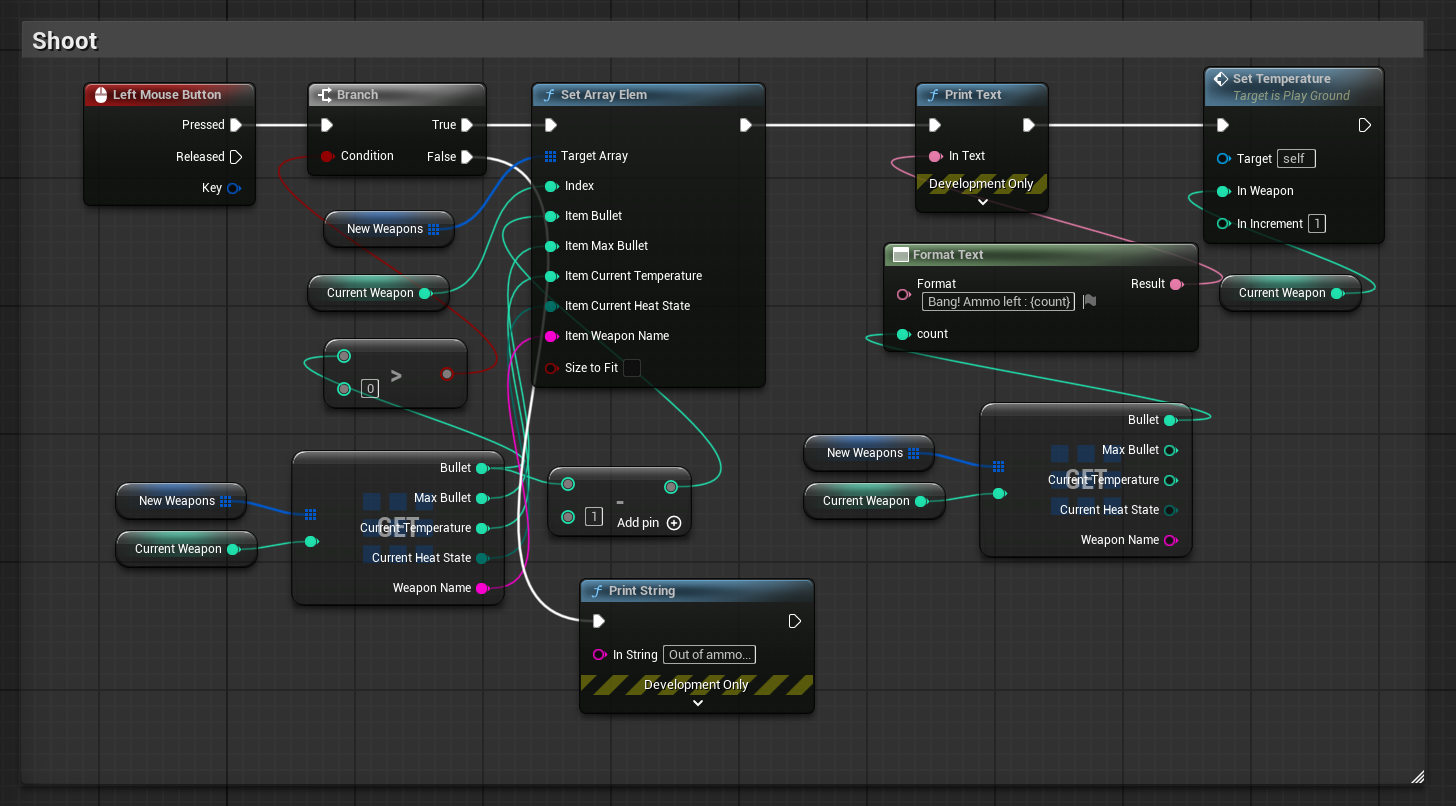Click the Key output pin on Left Mouse Button
This screenshot has width=1456, height=806.
pos(234,188)
